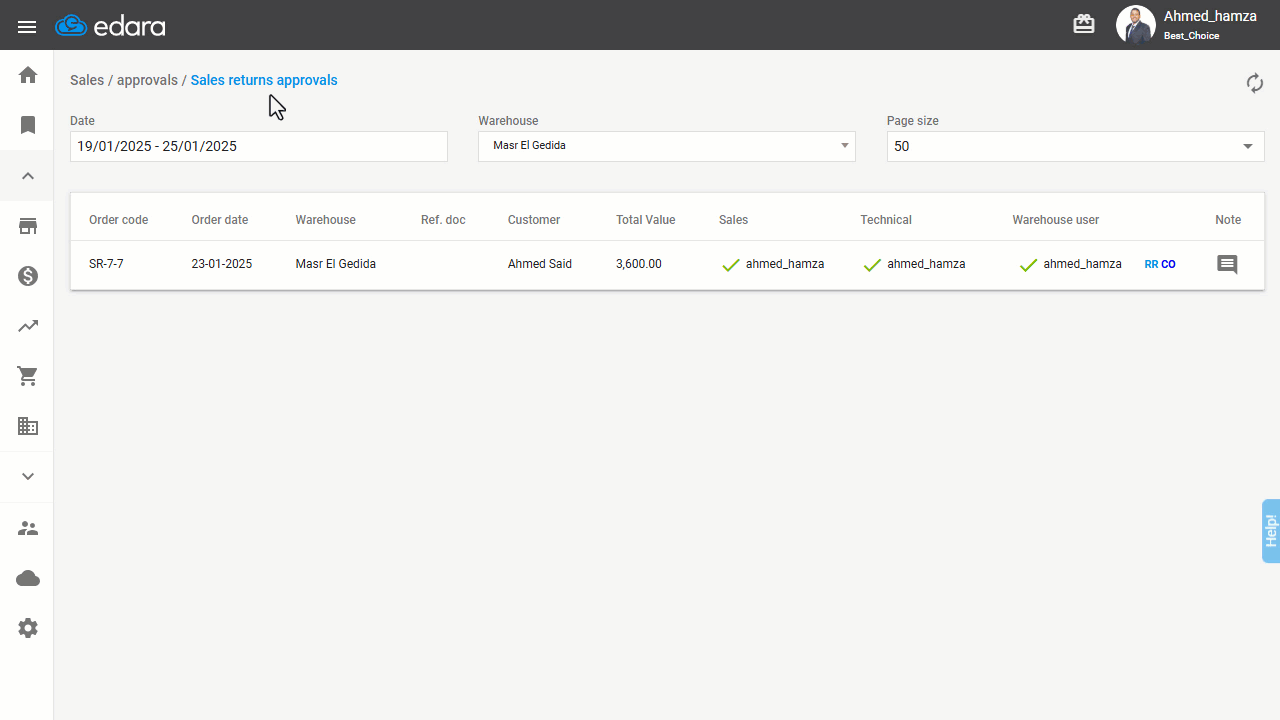This screenshot has width=1280, height=720.
Task: Click the Ahmed_hamza username in top bar
Action: [x=1210, y=16]
